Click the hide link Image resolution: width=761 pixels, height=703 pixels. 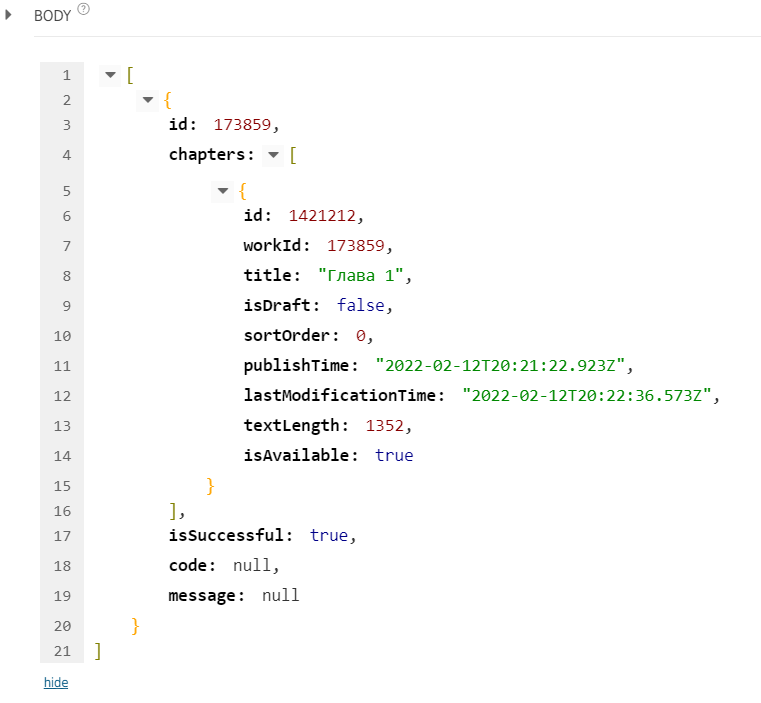coord(55,682)
